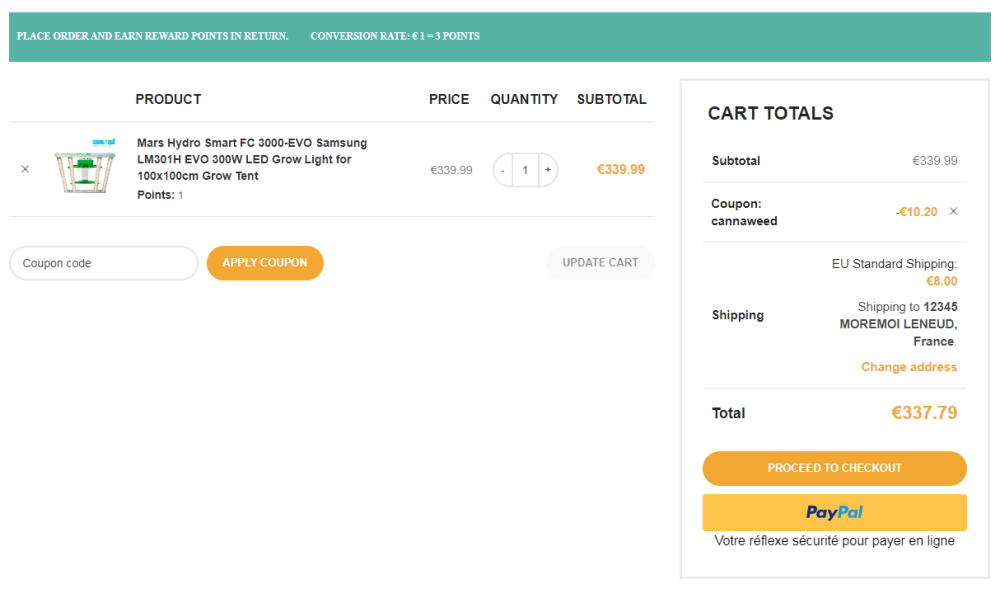1000x603 pixels.
Task: Click the Cart Totals heading
Action: click(770, 113)
